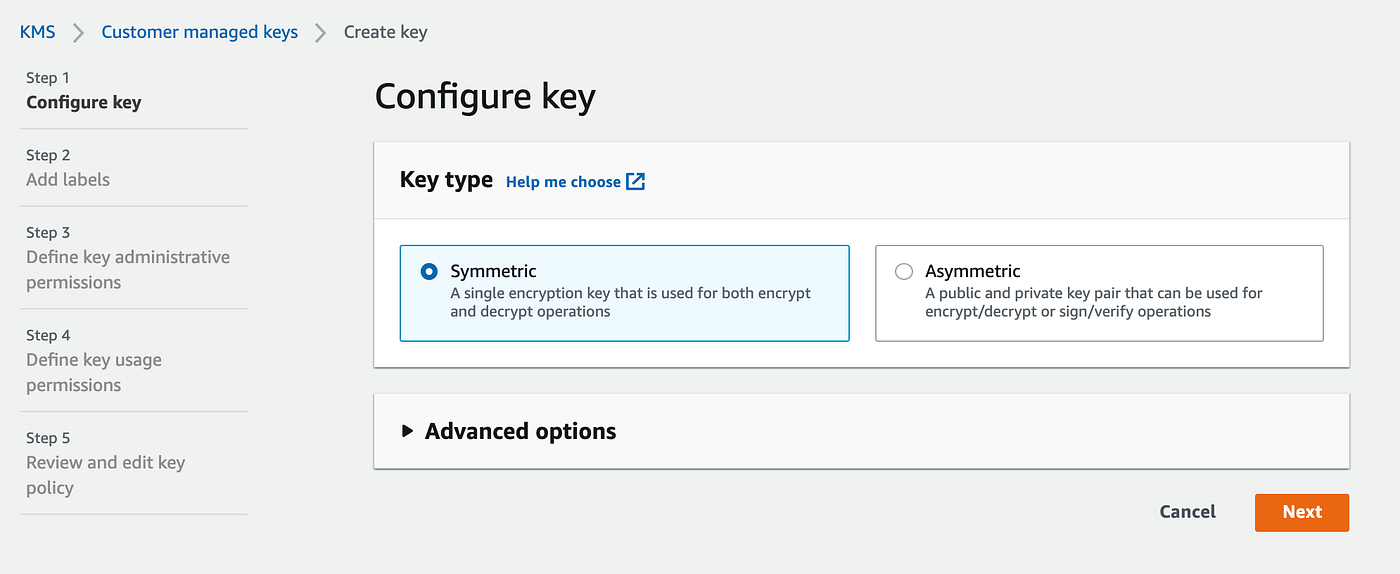This screenshot has height=574, width=1400.
Task: Open the KMS breadcrumb link
Action: tap(38, 32)
